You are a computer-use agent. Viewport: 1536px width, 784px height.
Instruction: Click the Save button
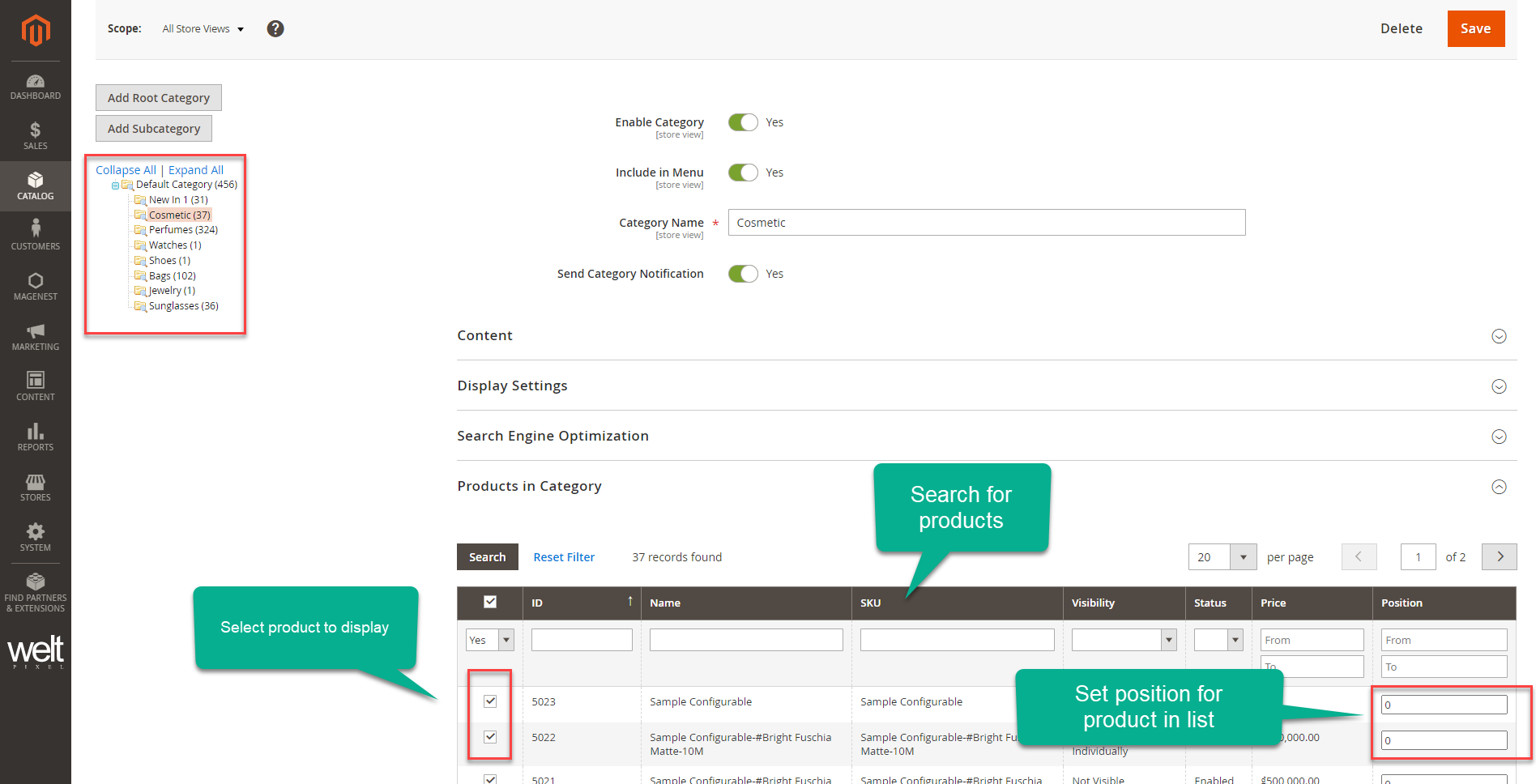coord(1476,28)
